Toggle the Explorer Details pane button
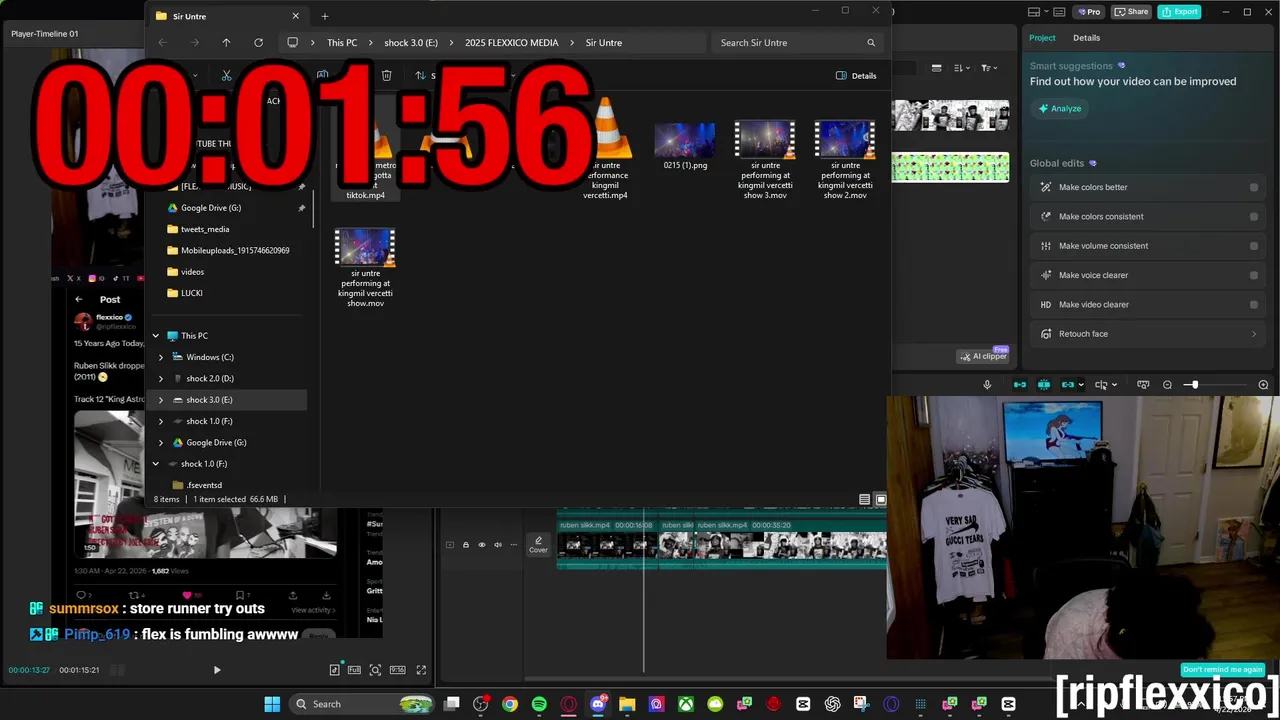The image size is (1280, 720). tap(856, 76)
